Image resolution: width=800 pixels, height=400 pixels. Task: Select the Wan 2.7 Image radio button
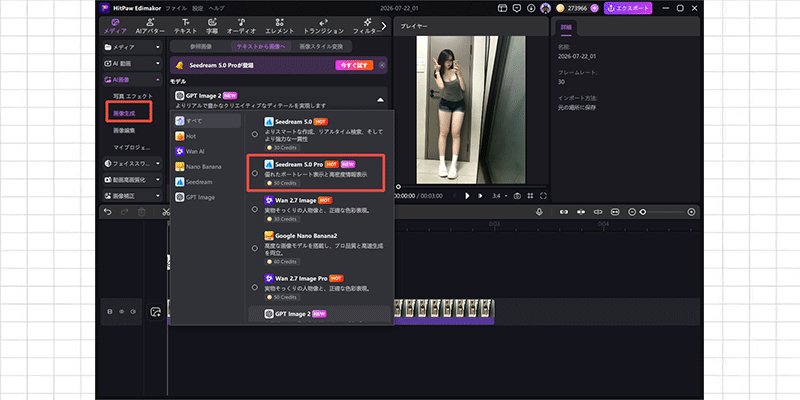pyautogui.click(x=255, y=209)
